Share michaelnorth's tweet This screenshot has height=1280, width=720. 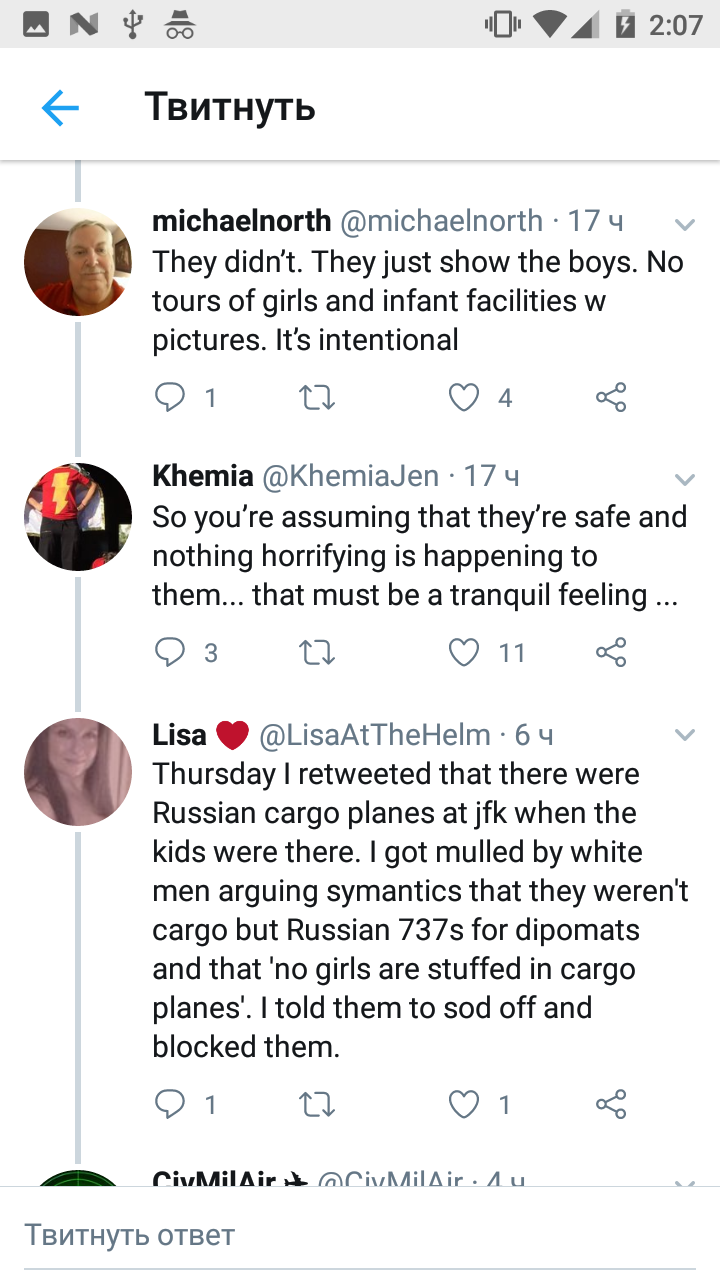(x=610, y=398)
